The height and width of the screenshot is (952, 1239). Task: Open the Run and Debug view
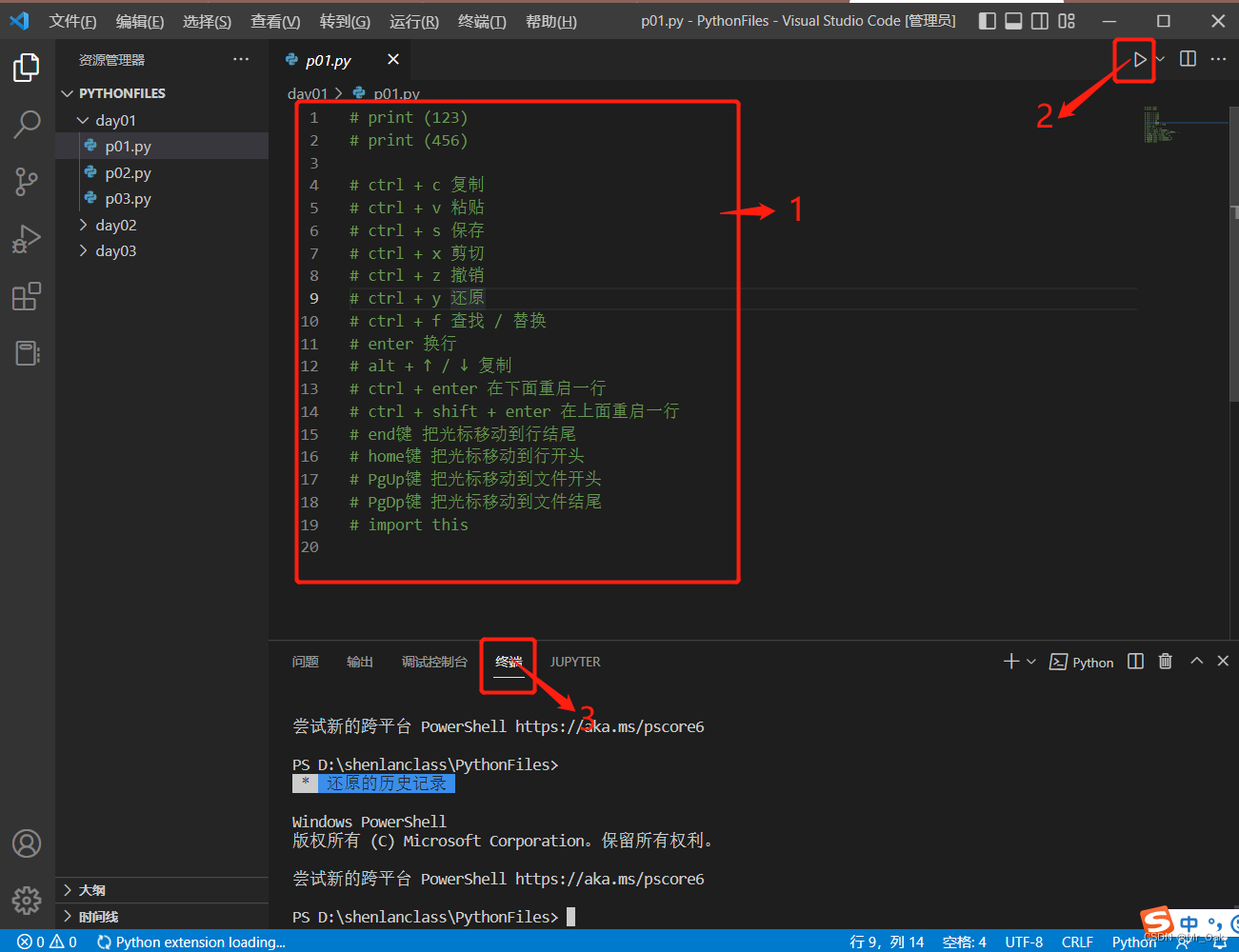(27, 238)
